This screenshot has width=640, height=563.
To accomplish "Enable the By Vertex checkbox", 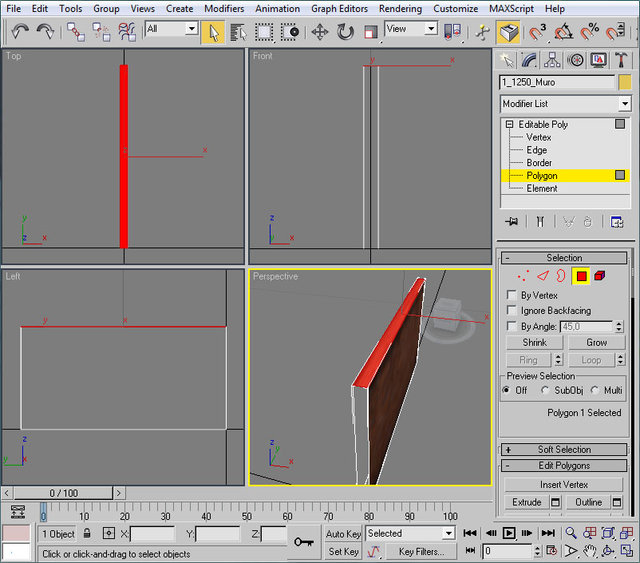I will [x=512, y=296].
